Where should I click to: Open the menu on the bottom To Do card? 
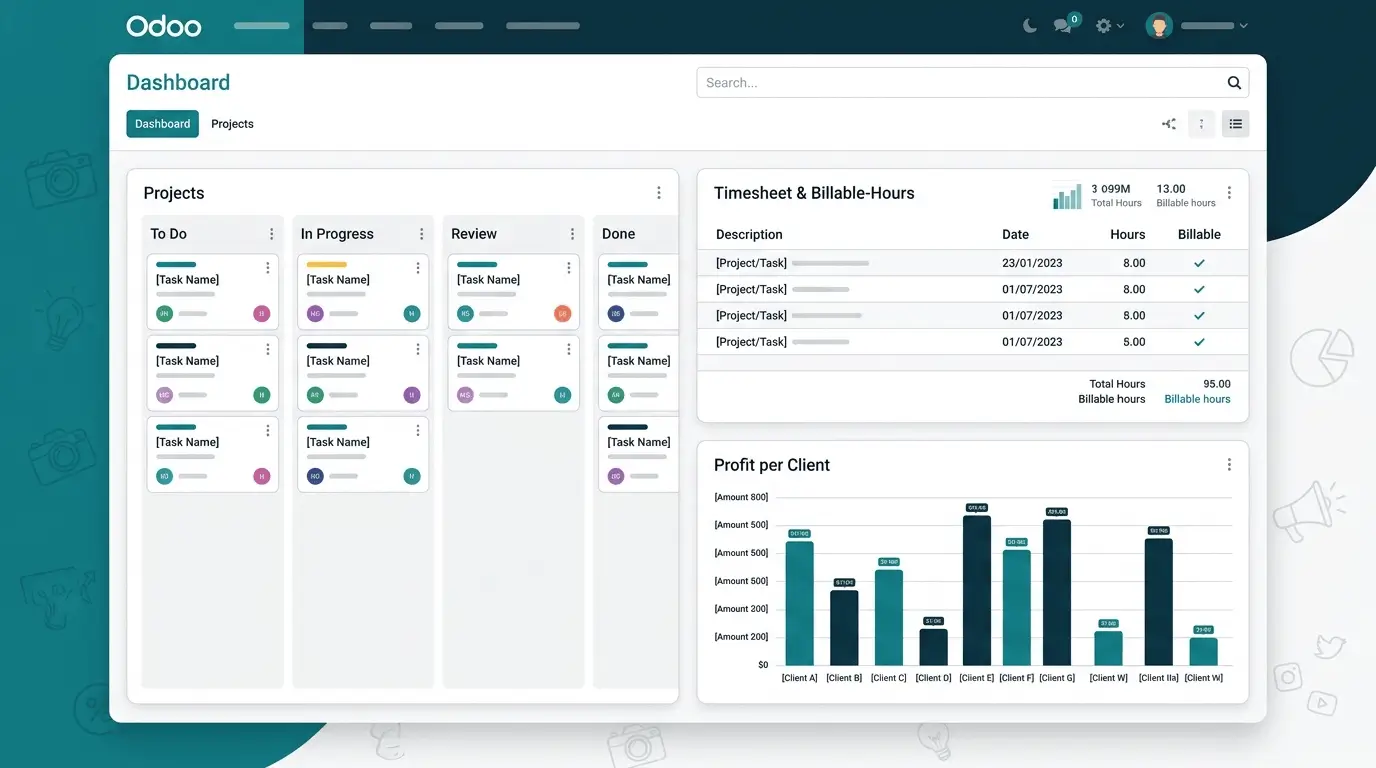click(267, 430)
